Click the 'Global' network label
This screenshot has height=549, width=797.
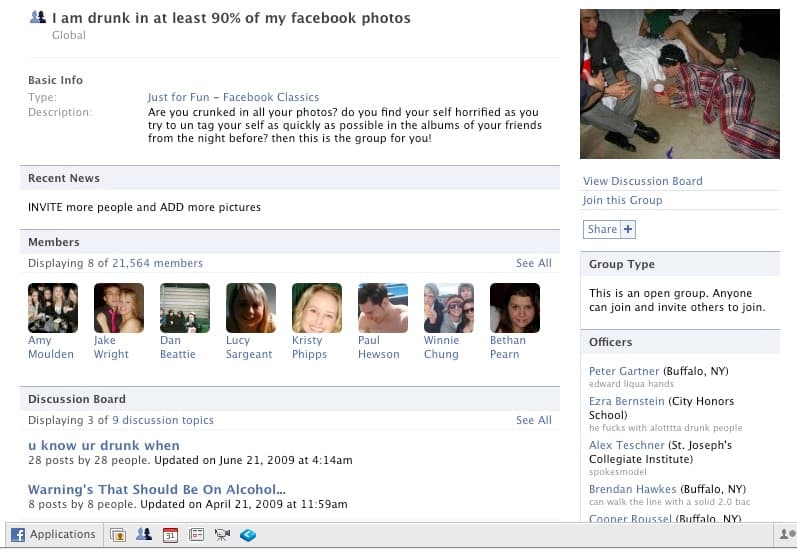pos(69,35)
